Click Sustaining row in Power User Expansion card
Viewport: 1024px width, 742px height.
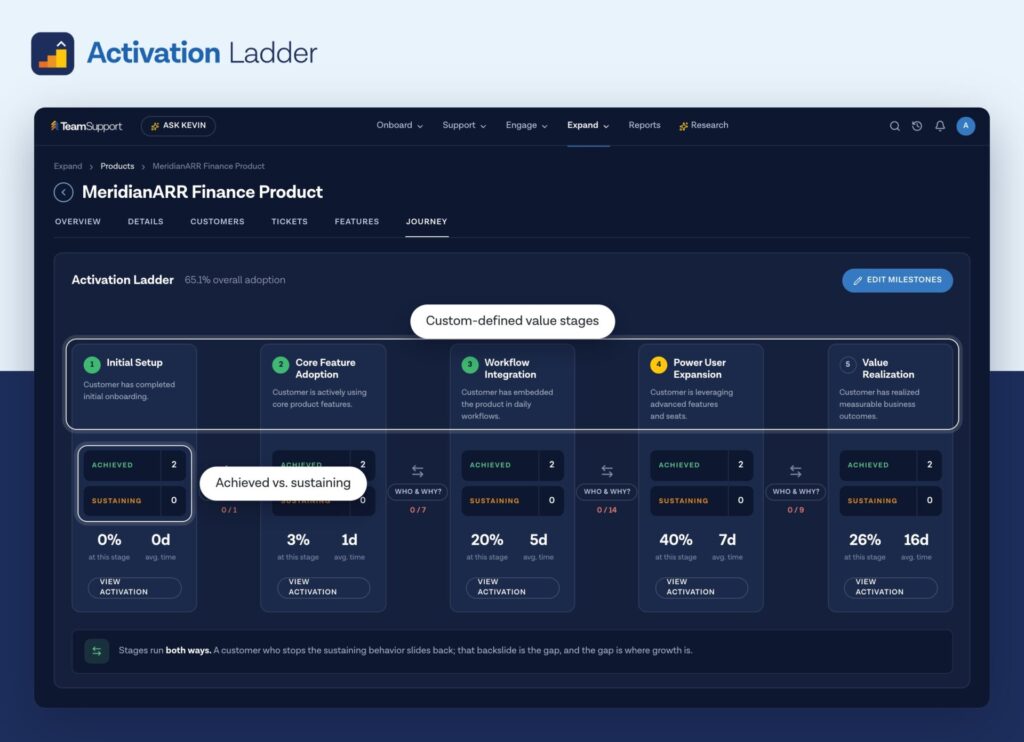pos(701,500)
